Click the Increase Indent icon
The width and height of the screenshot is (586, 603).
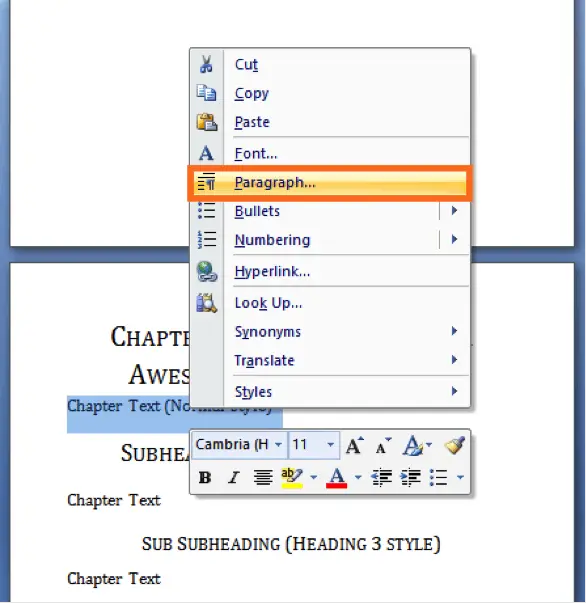pyautogui.click(x=411, y=477)
